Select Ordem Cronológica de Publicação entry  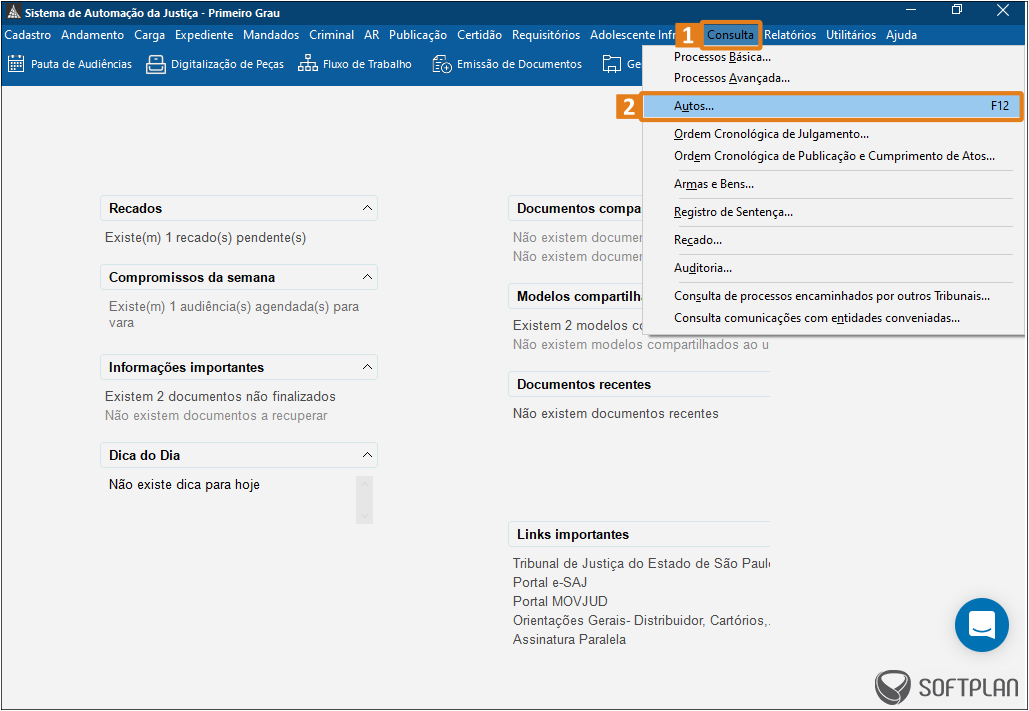(832, 156)
